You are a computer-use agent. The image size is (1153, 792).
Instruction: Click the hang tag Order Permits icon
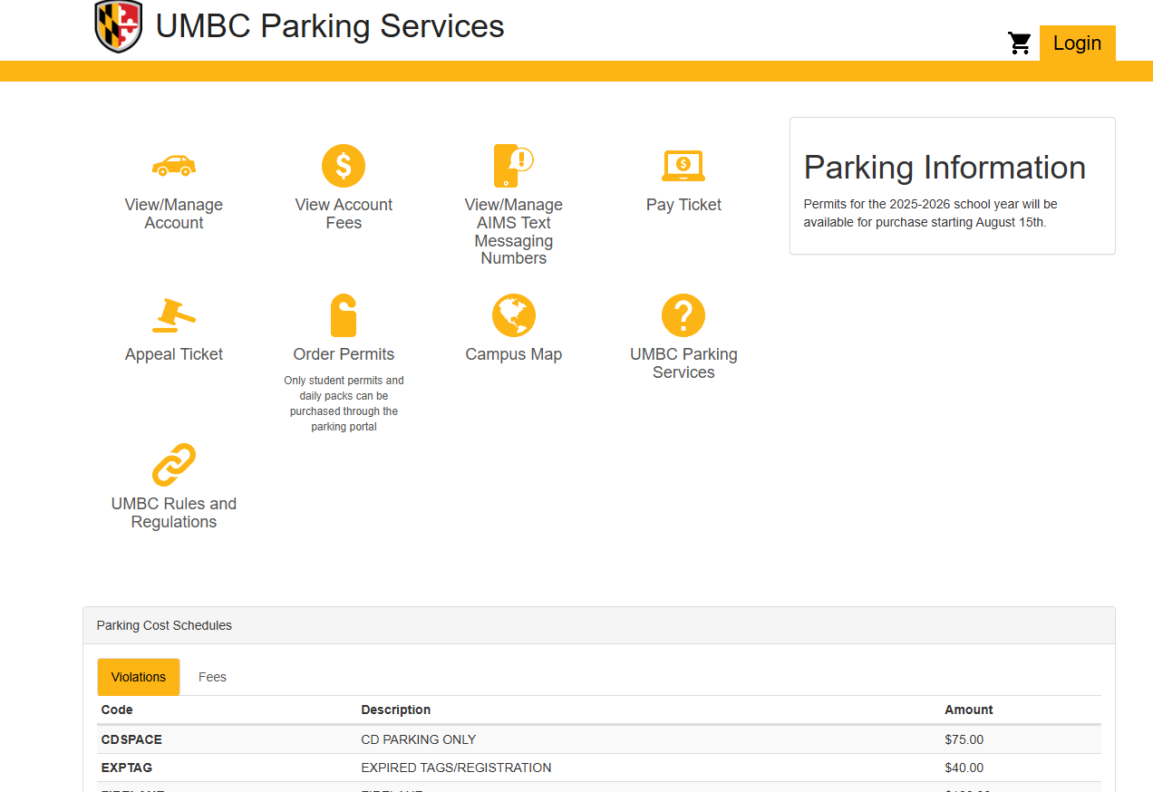[343, 315]
